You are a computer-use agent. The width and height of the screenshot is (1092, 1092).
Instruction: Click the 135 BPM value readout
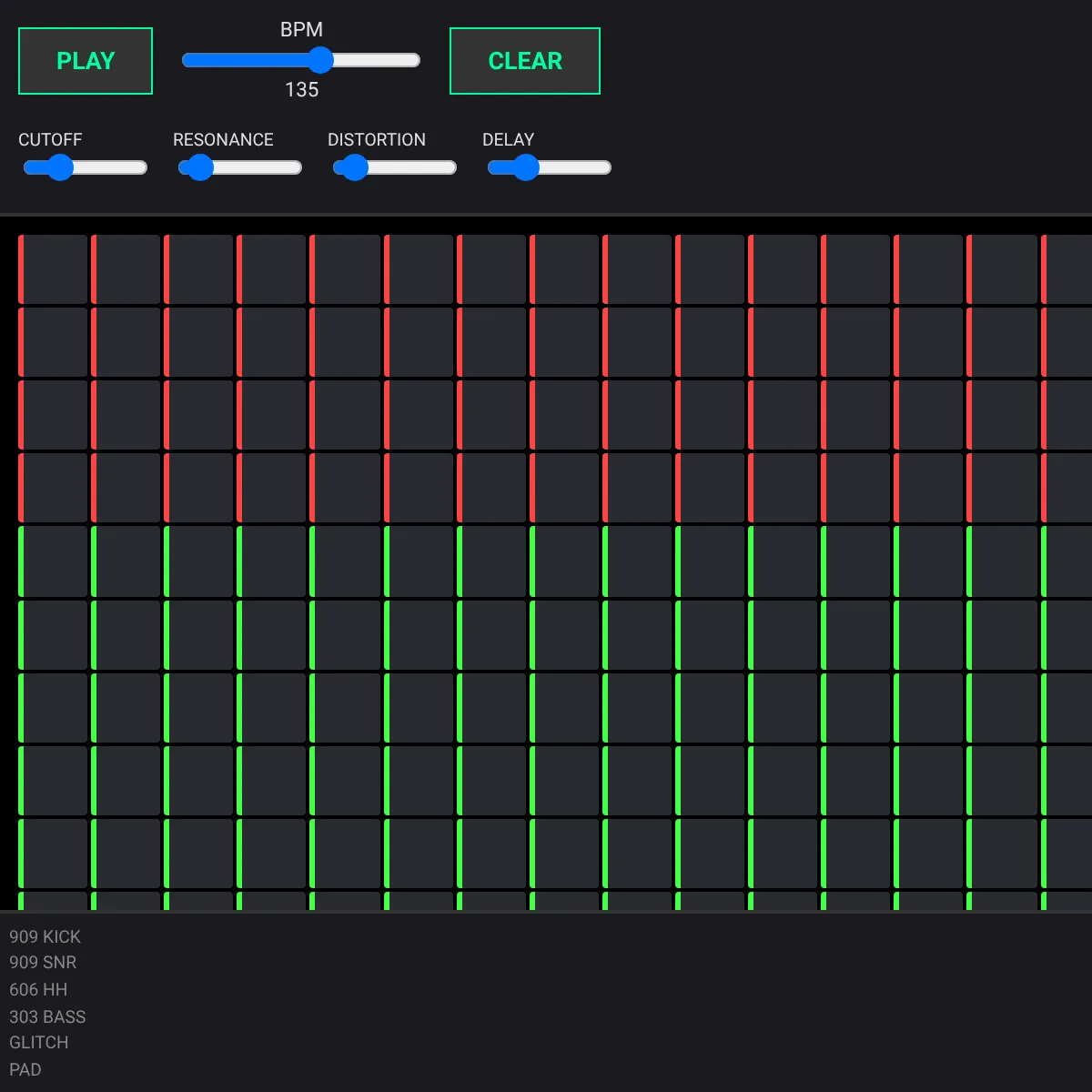click(x=301, y=89)
